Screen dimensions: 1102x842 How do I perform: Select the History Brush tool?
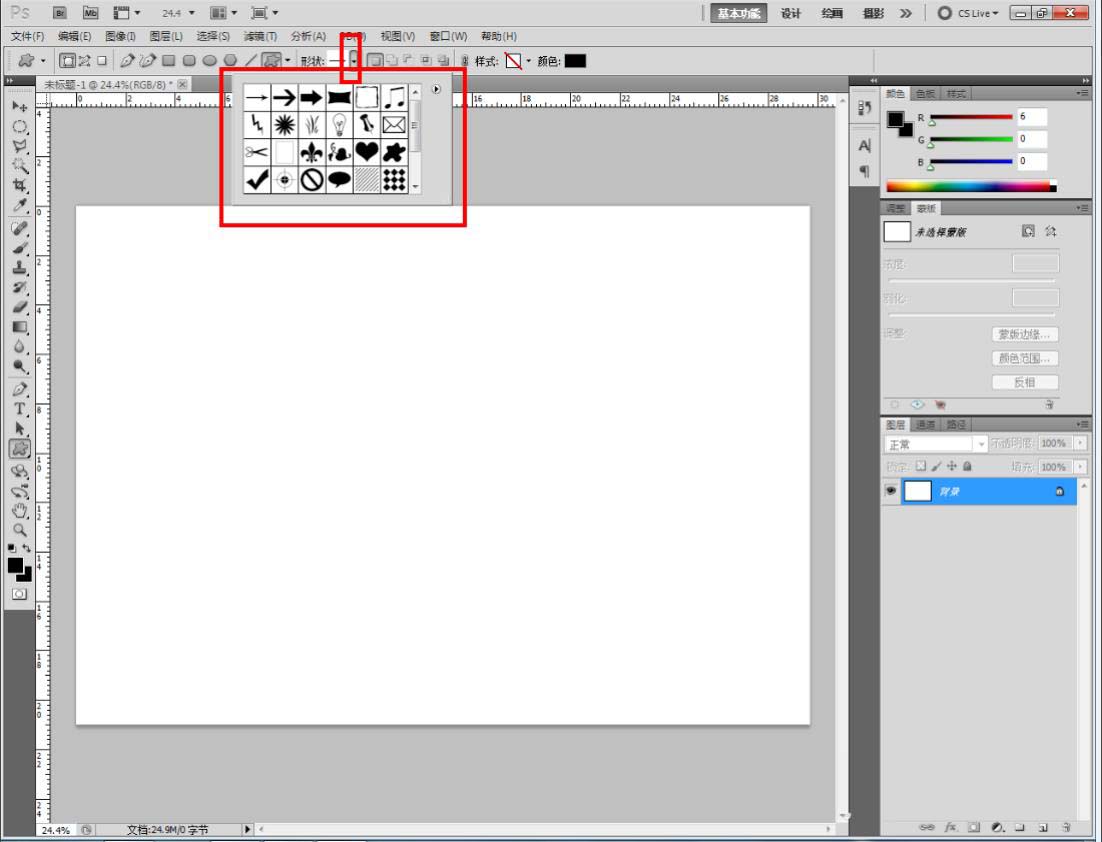[20, 287]
